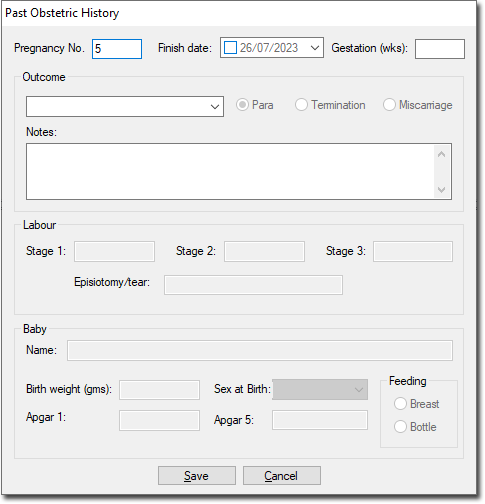The height and width of the screenshot is (504, 485).
Task: Click the Birth weight (gms) field
Action: click(x=159, y=390)
